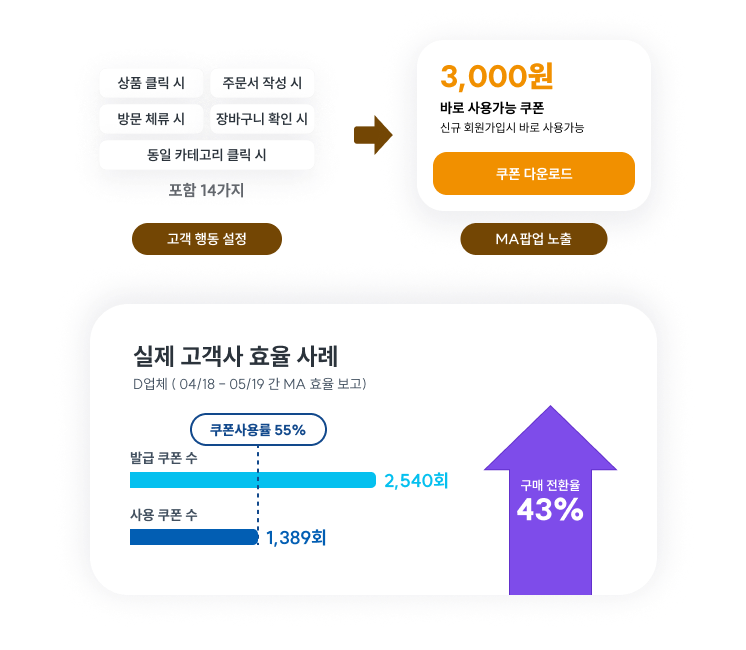Click the 쿠폰 다운로드 orange button

[533, 174]
